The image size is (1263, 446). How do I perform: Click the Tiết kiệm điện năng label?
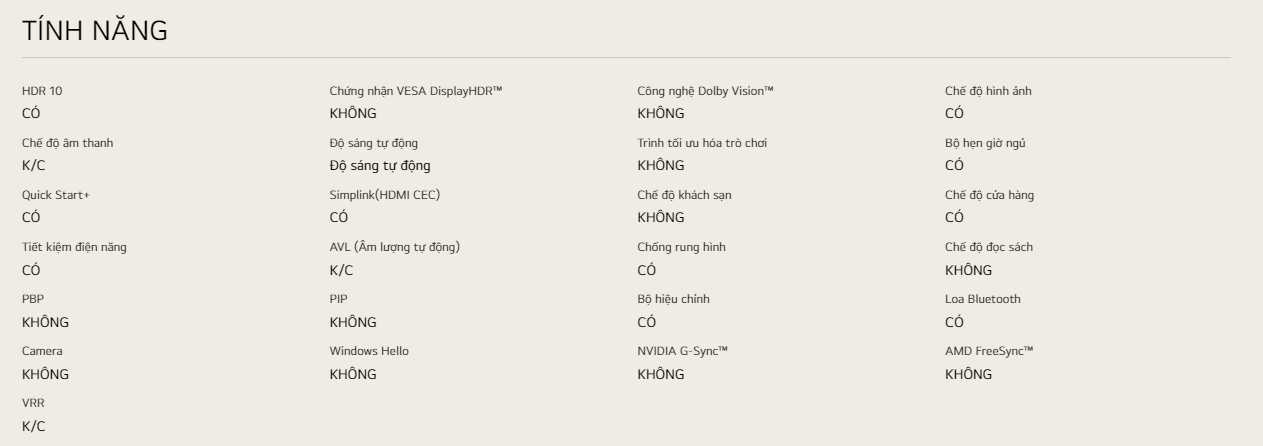point(75,247)
